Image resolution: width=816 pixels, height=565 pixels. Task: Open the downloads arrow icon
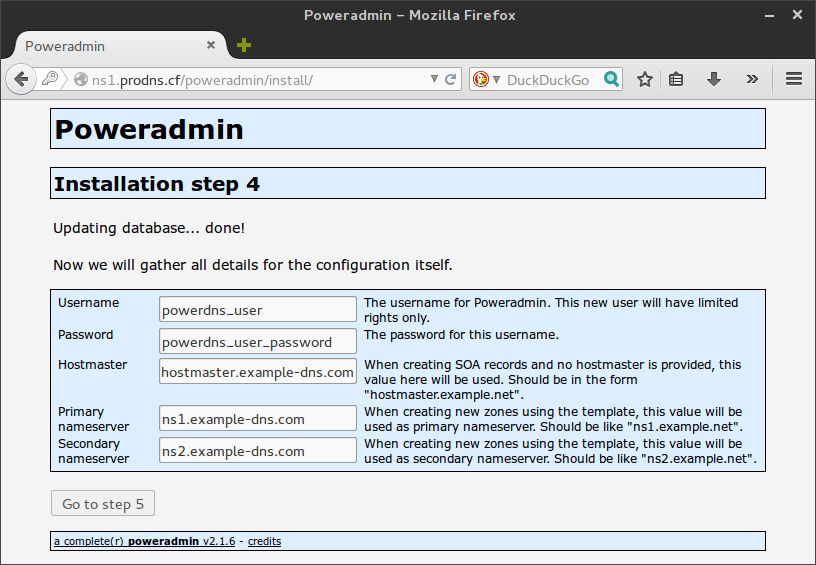pos(714,79)
